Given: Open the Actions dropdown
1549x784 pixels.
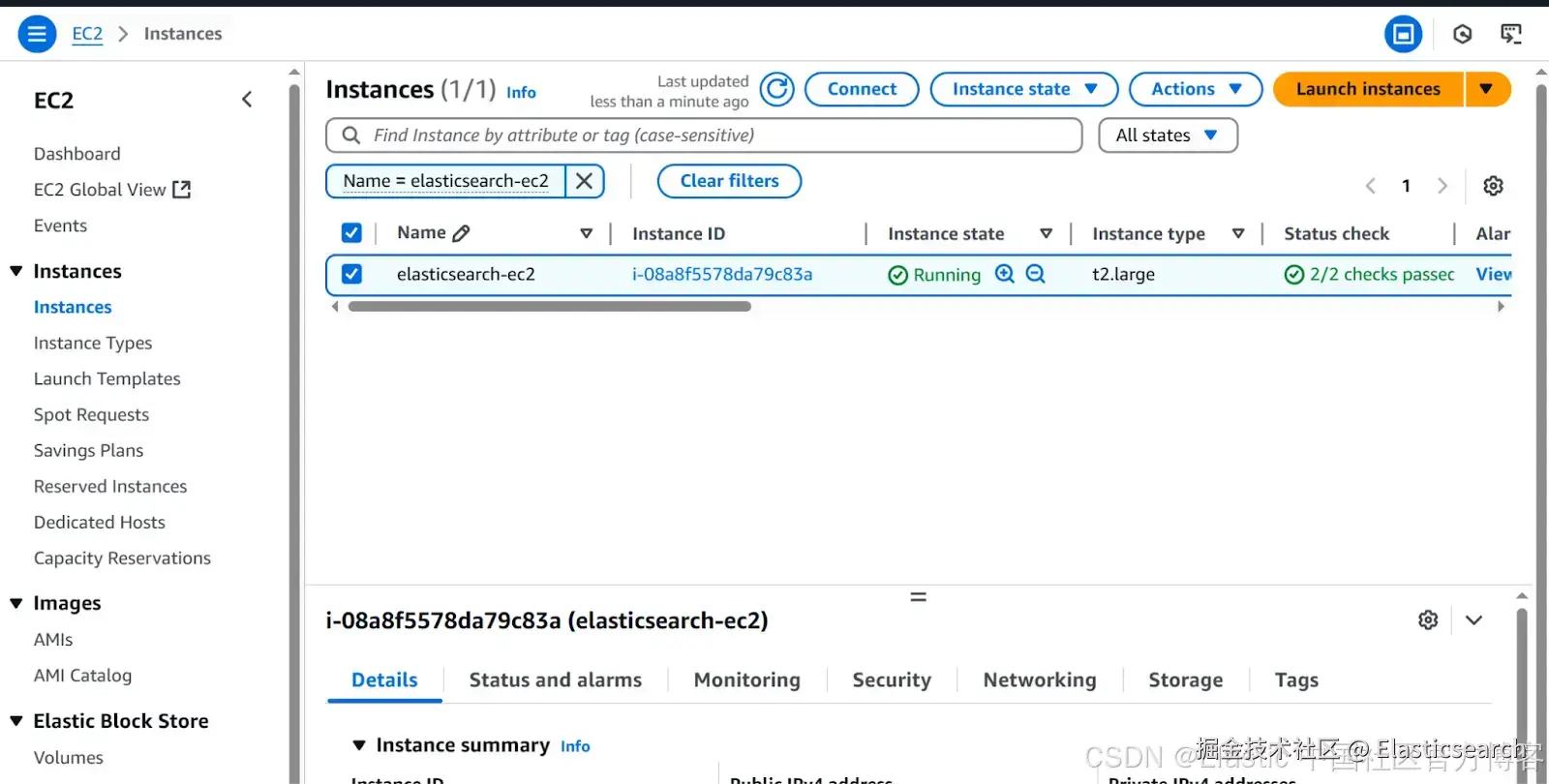Looking at the screenshot, I should (x=1196, y=89).
